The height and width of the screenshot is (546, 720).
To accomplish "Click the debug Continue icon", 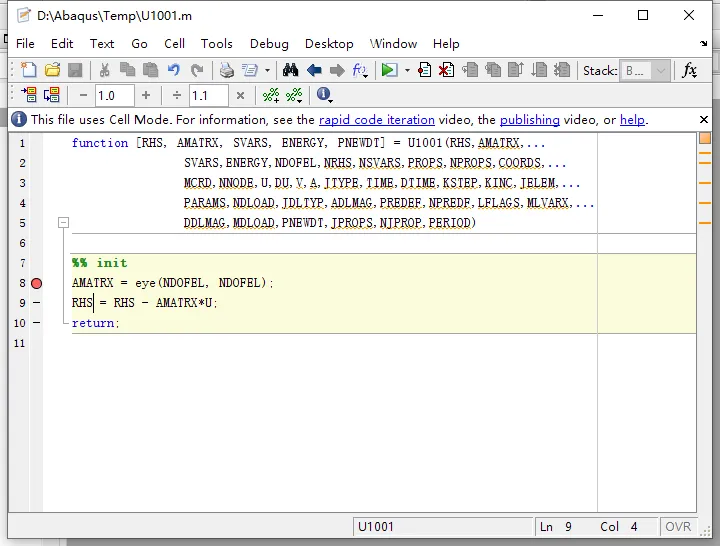I will 539,70.
